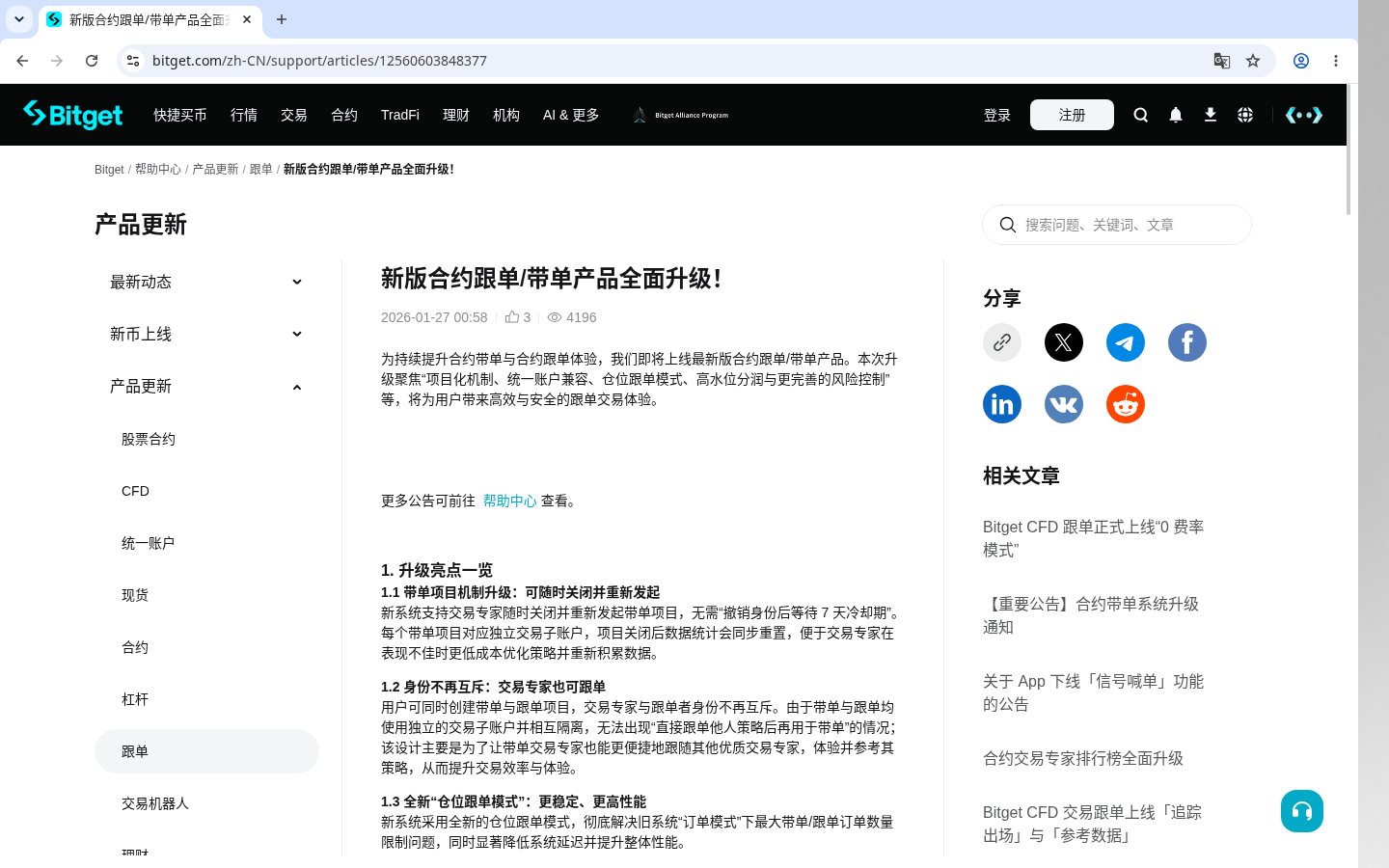The width and height of the screenshot is (1389, 868).
Task: Open the 快捷买币 menu
Action: click(x=180, y=115)
